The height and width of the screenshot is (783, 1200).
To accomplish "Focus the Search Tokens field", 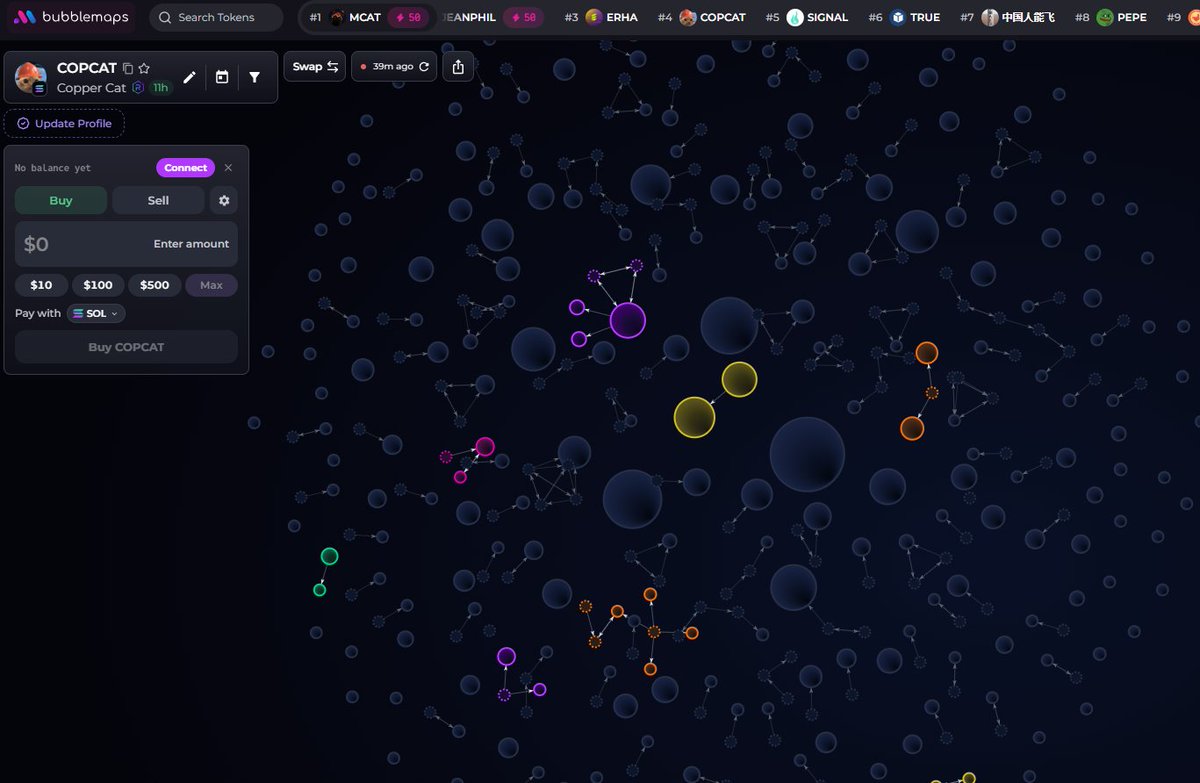I will (216, 17).
